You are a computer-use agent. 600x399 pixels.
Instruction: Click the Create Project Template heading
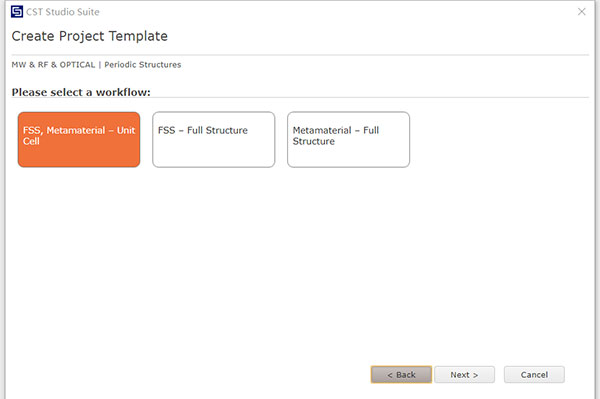(x=90, y=36)
